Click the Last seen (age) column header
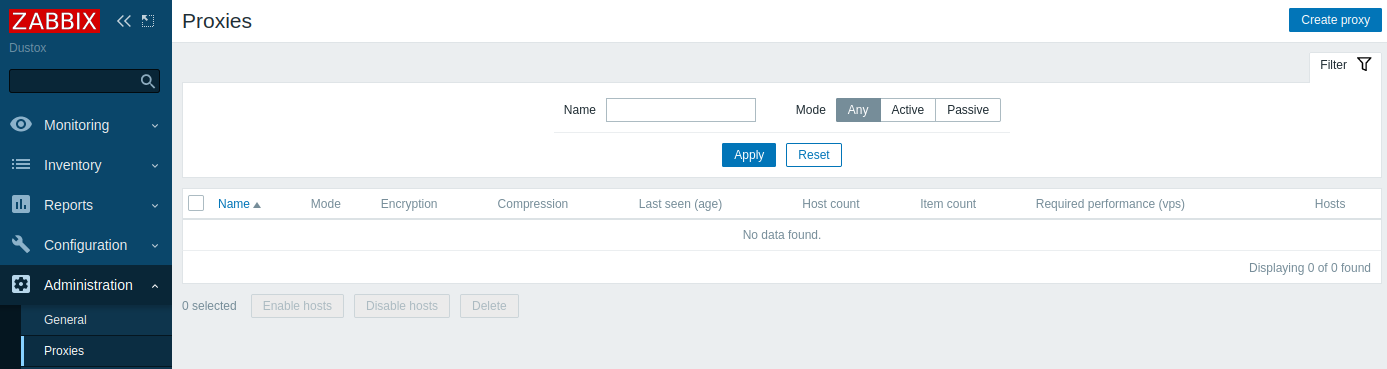The height and width of the screenshot is (369, 1387). [x=680, y=204]
